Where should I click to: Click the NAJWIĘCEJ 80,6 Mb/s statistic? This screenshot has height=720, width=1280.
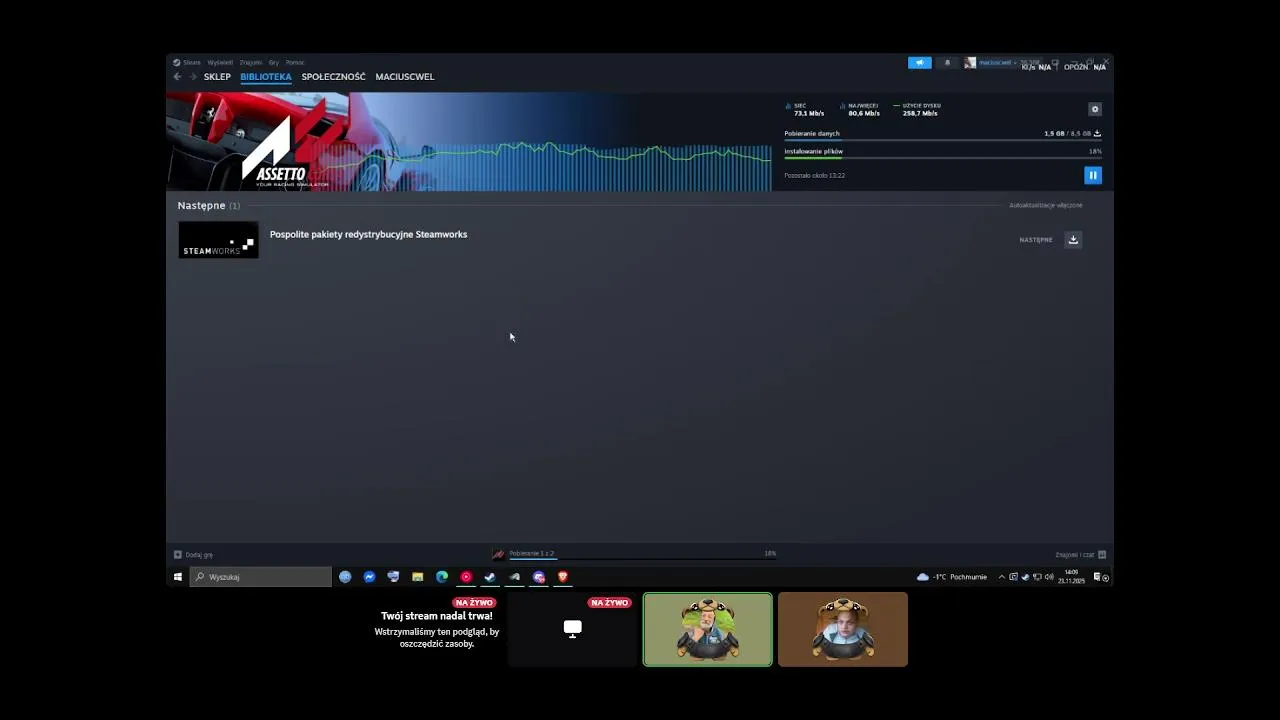pos(861,109)
